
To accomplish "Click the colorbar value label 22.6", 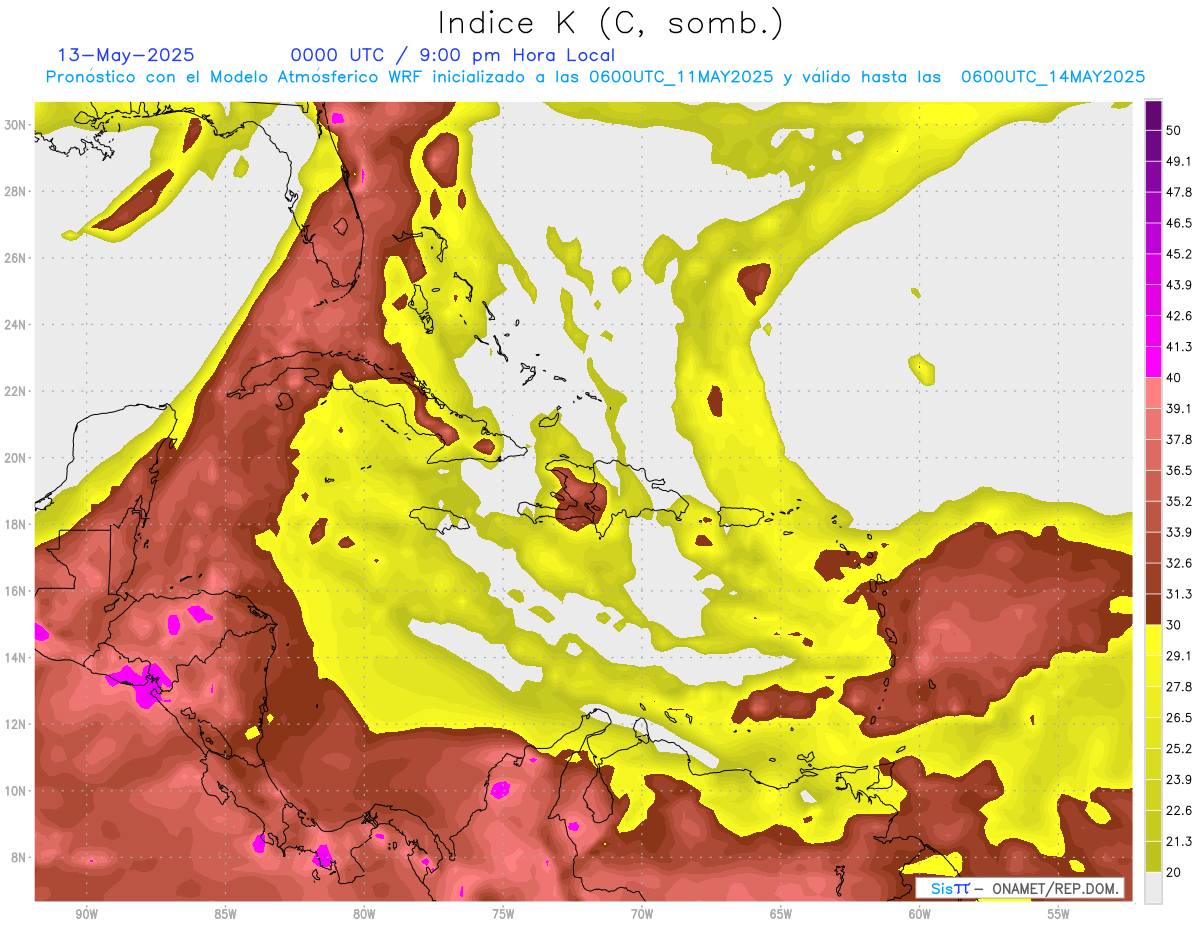I will pos(1179,810).
